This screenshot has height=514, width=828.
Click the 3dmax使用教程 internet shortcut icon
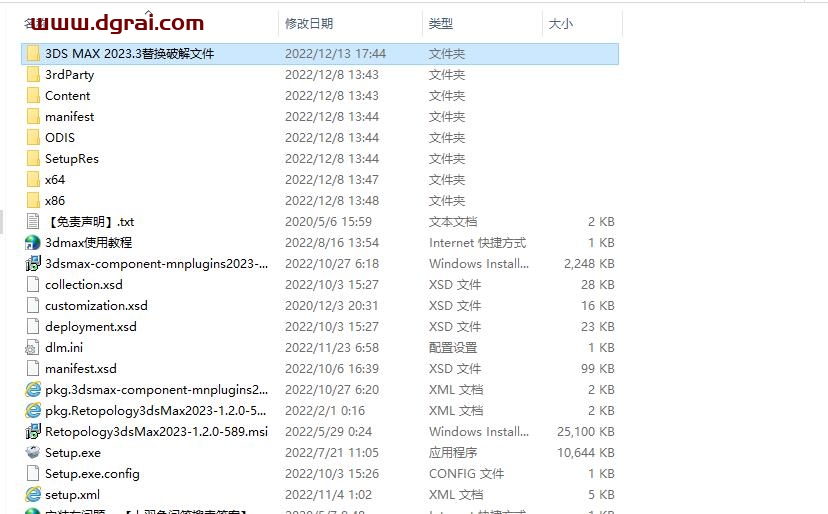pyautogui.click(x=33, y=242)
